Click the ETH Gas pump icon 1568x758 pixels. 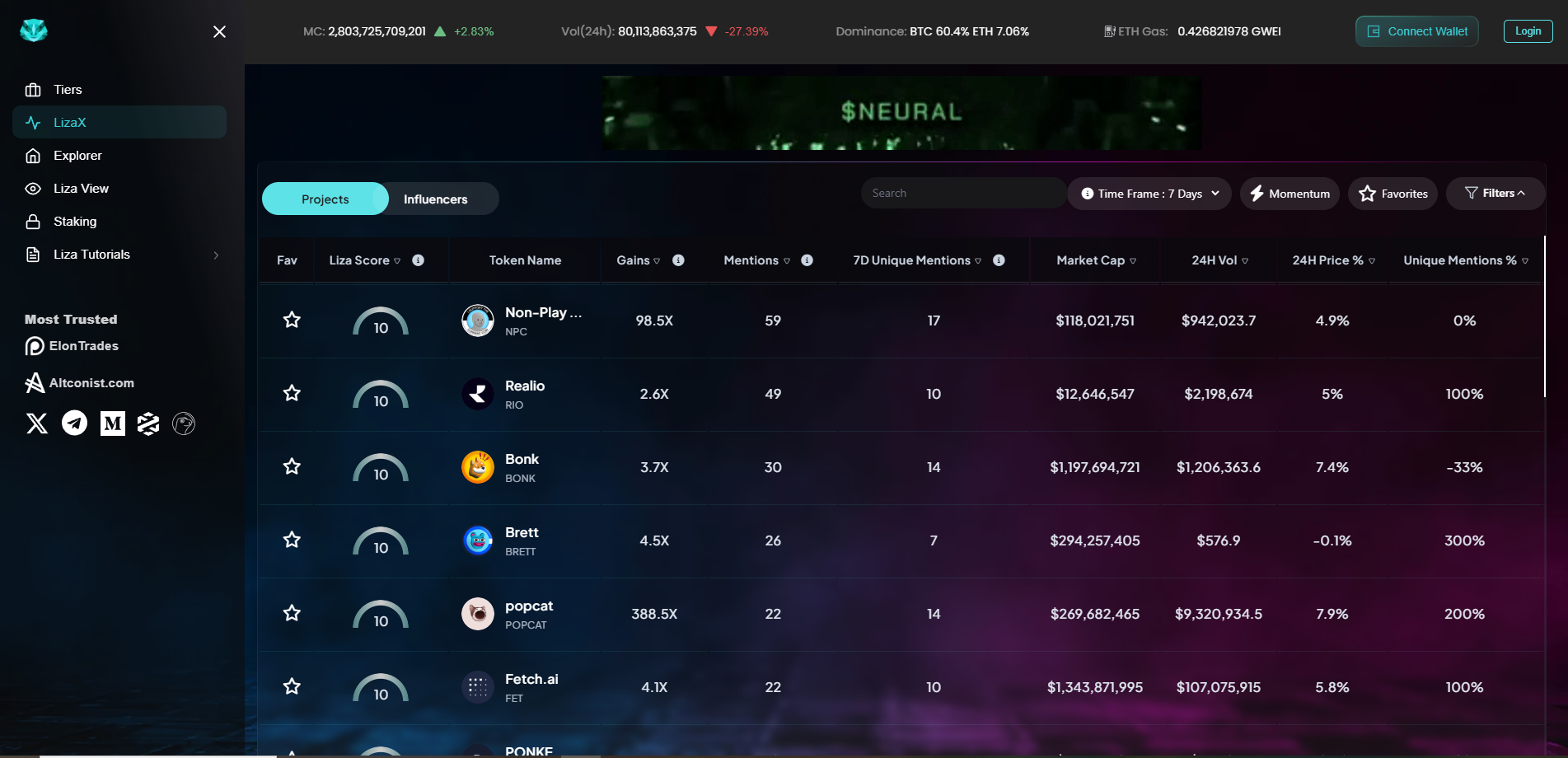pyautogui.click(x=1109, y=31)
